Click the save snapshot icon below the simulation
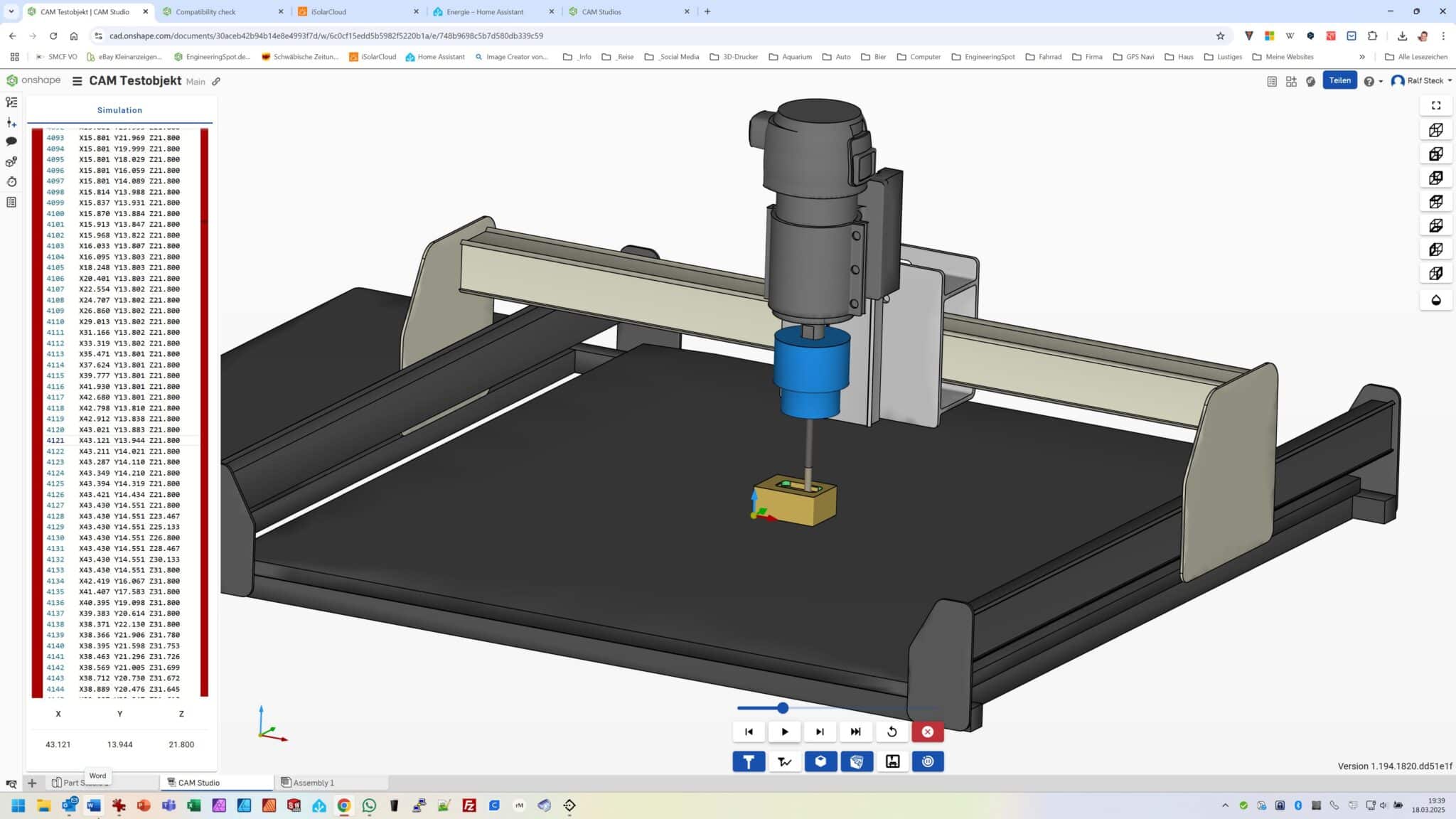Viewport: 1456px width, 819px height. tap(892, 761)
